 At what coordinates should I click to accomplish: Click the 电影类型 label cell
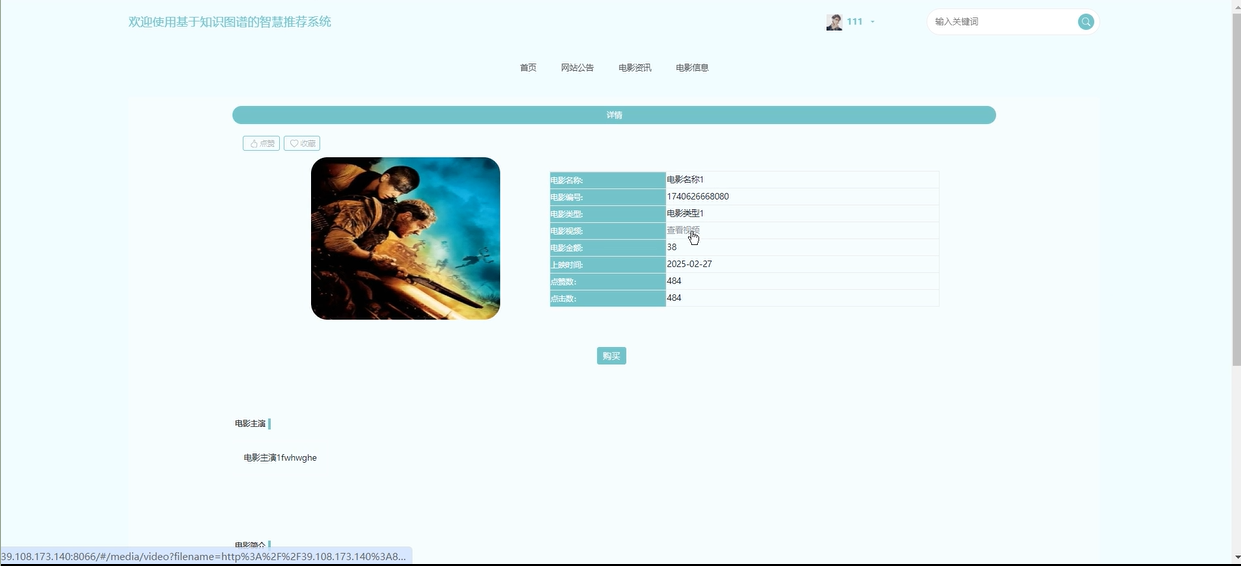(607, 214)
